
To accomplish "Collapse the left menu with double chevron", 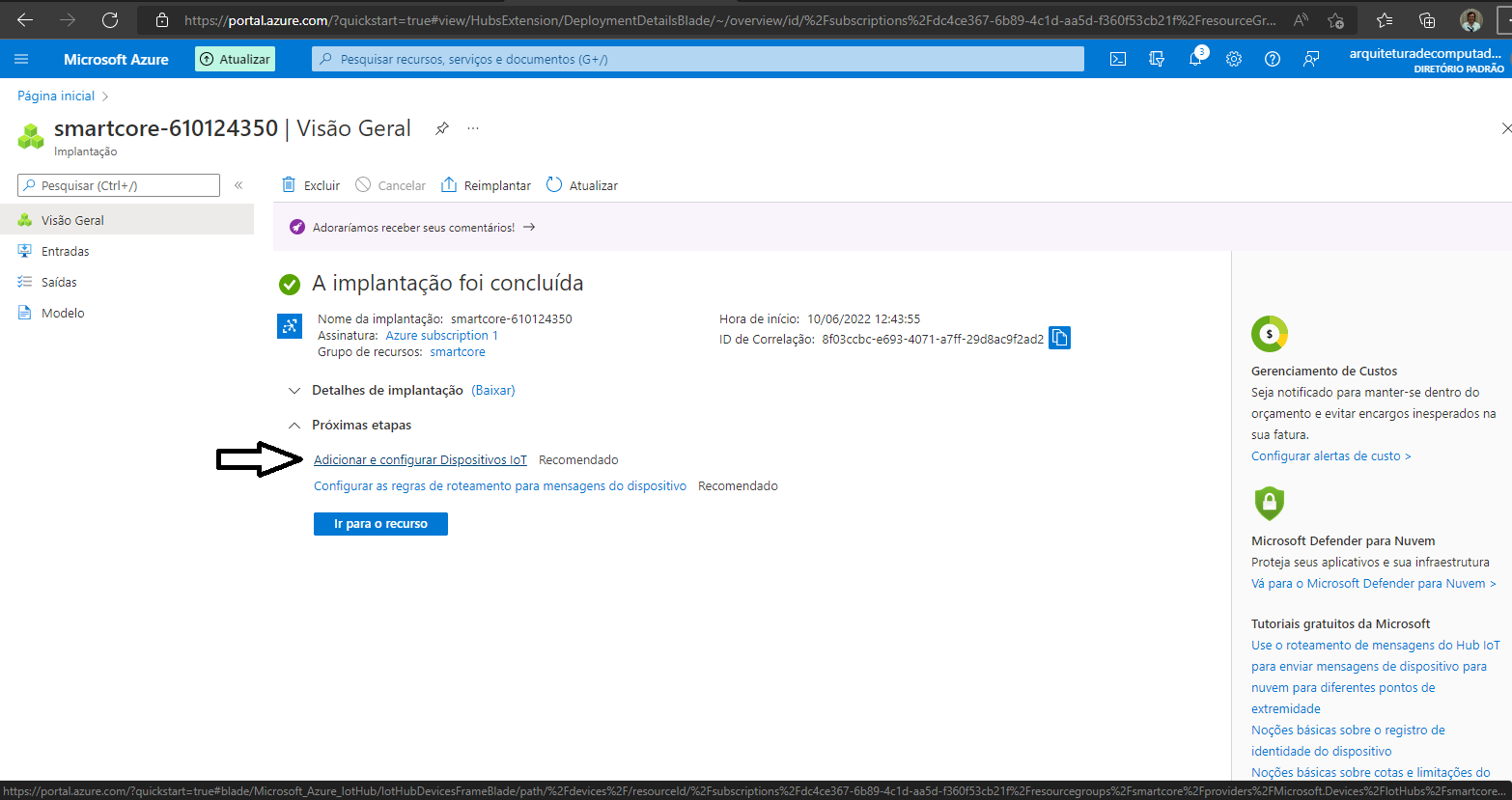I will click(238, 185).
